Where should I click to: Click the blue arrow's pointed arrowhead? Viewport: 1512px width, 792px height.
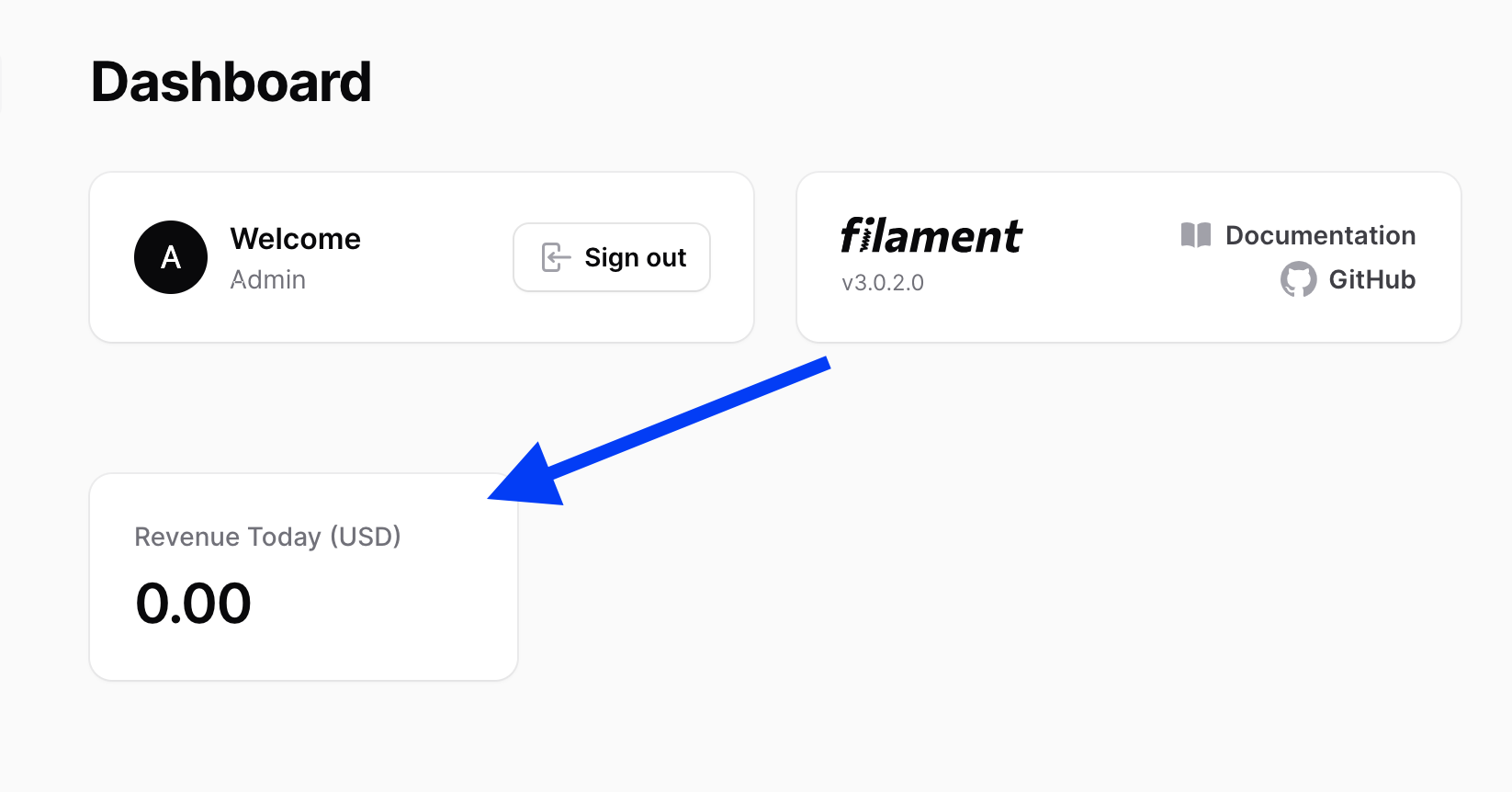coord(528,478)
